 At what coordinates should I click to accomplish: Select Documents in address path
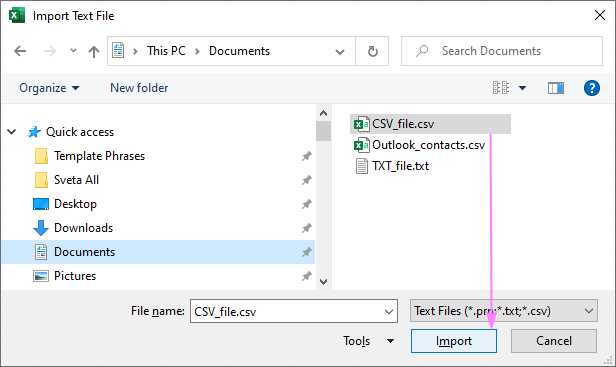(x=239, y=51)
